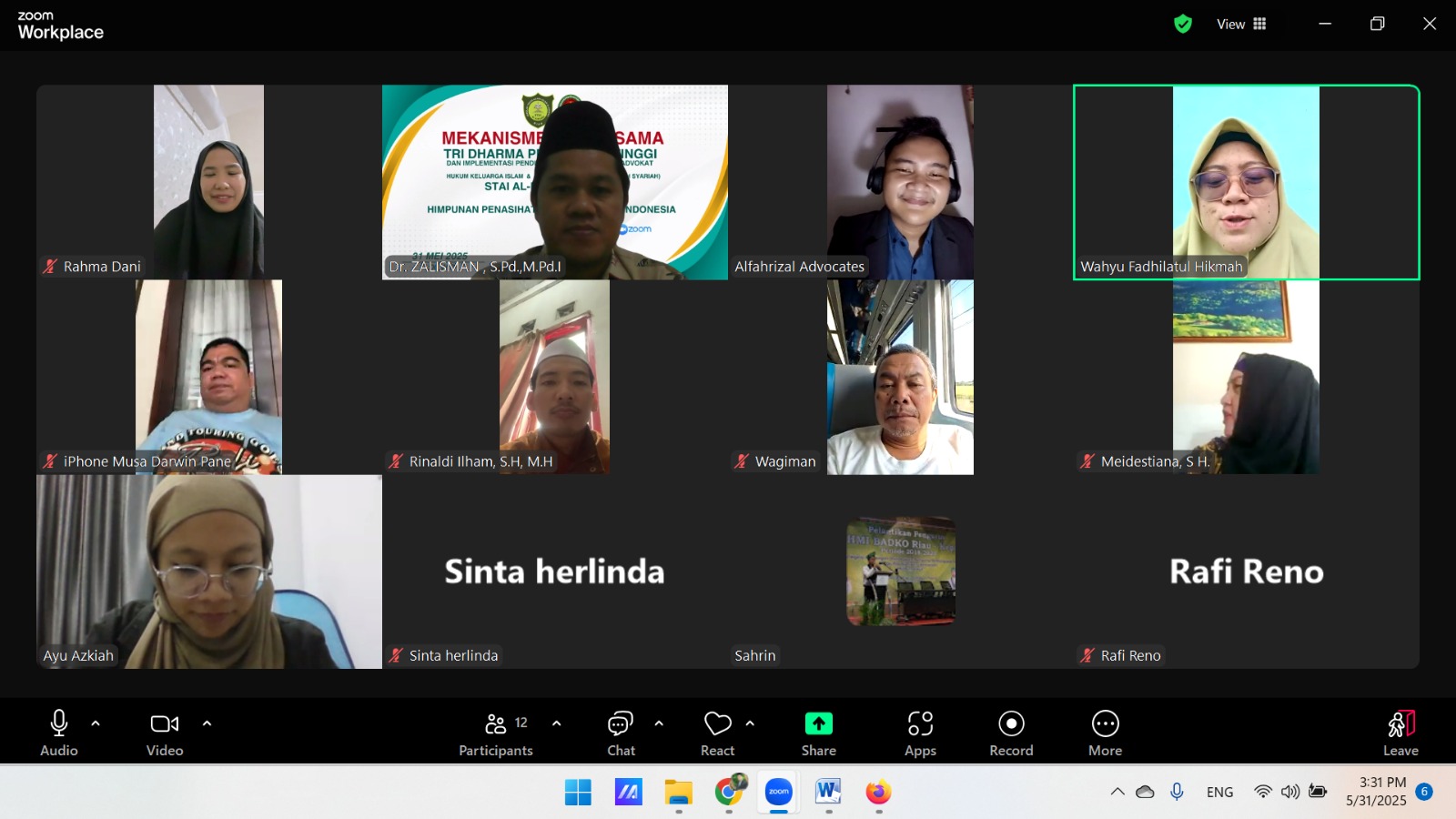This screenshot has width=1456, height=819.
Task: Open Microsoft Word from the taskbar
Action: (828, 792)
